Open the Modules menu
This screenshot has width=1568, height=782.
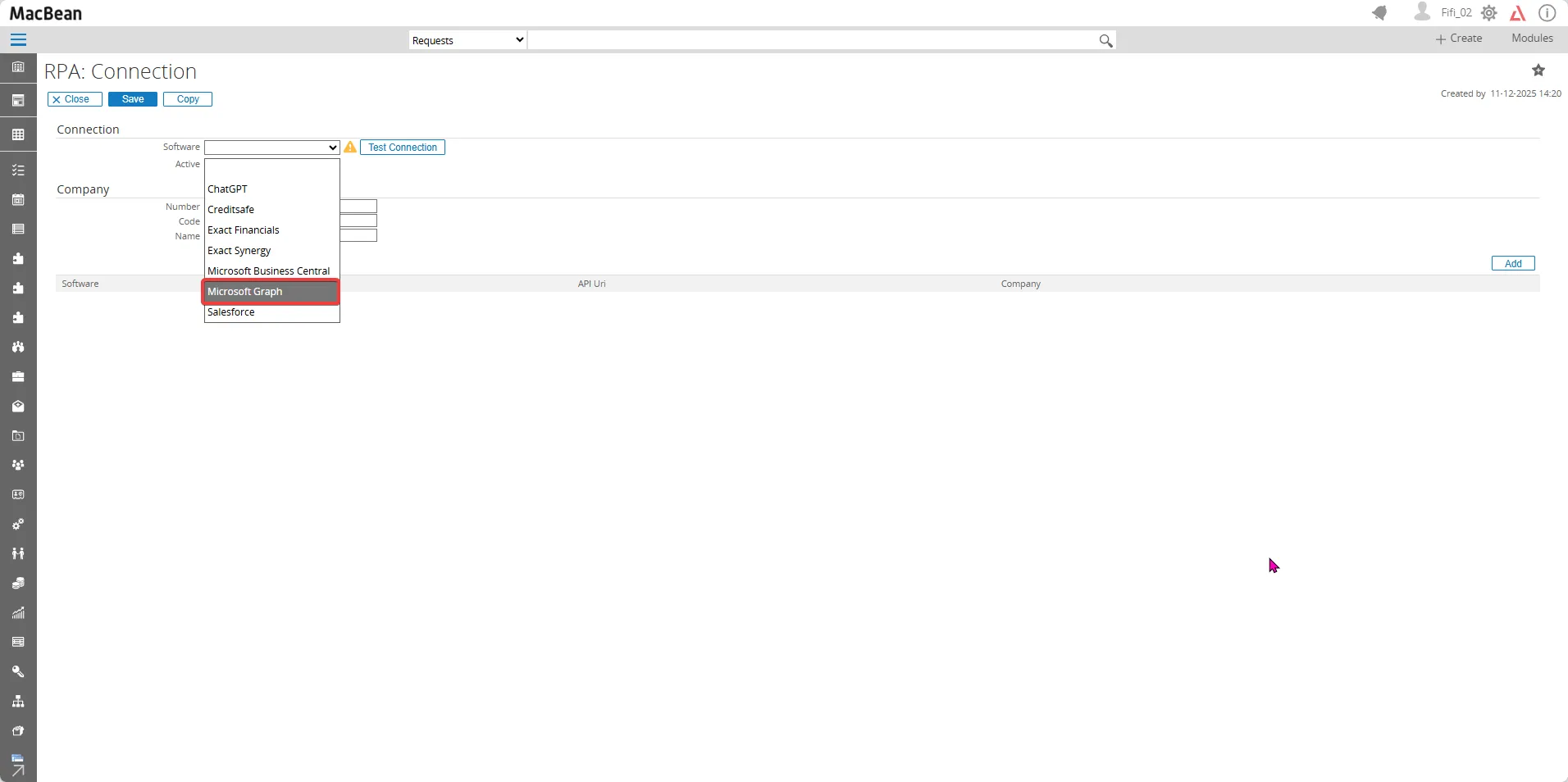click(x=1530, y=38)
